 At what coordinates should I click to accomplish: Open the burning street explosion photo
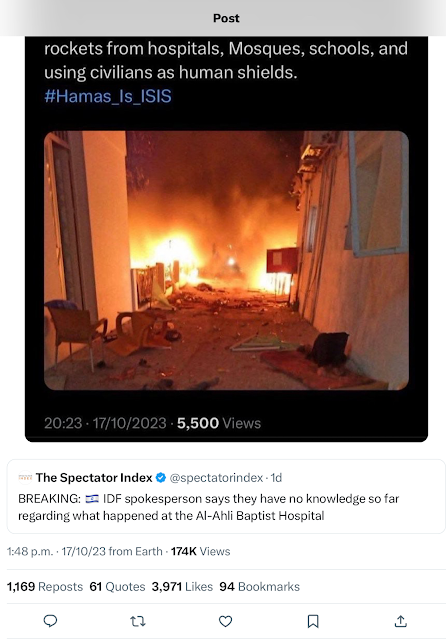tap(226, 260)
